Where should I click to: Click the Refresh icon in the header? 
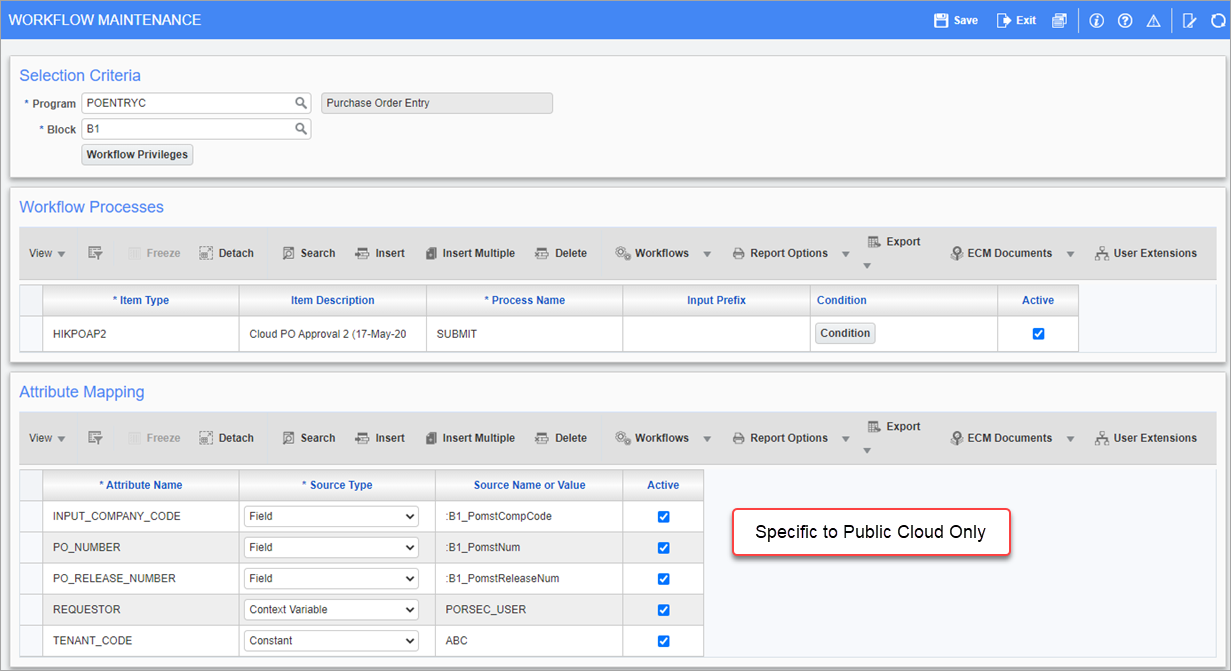point(1216,20)
